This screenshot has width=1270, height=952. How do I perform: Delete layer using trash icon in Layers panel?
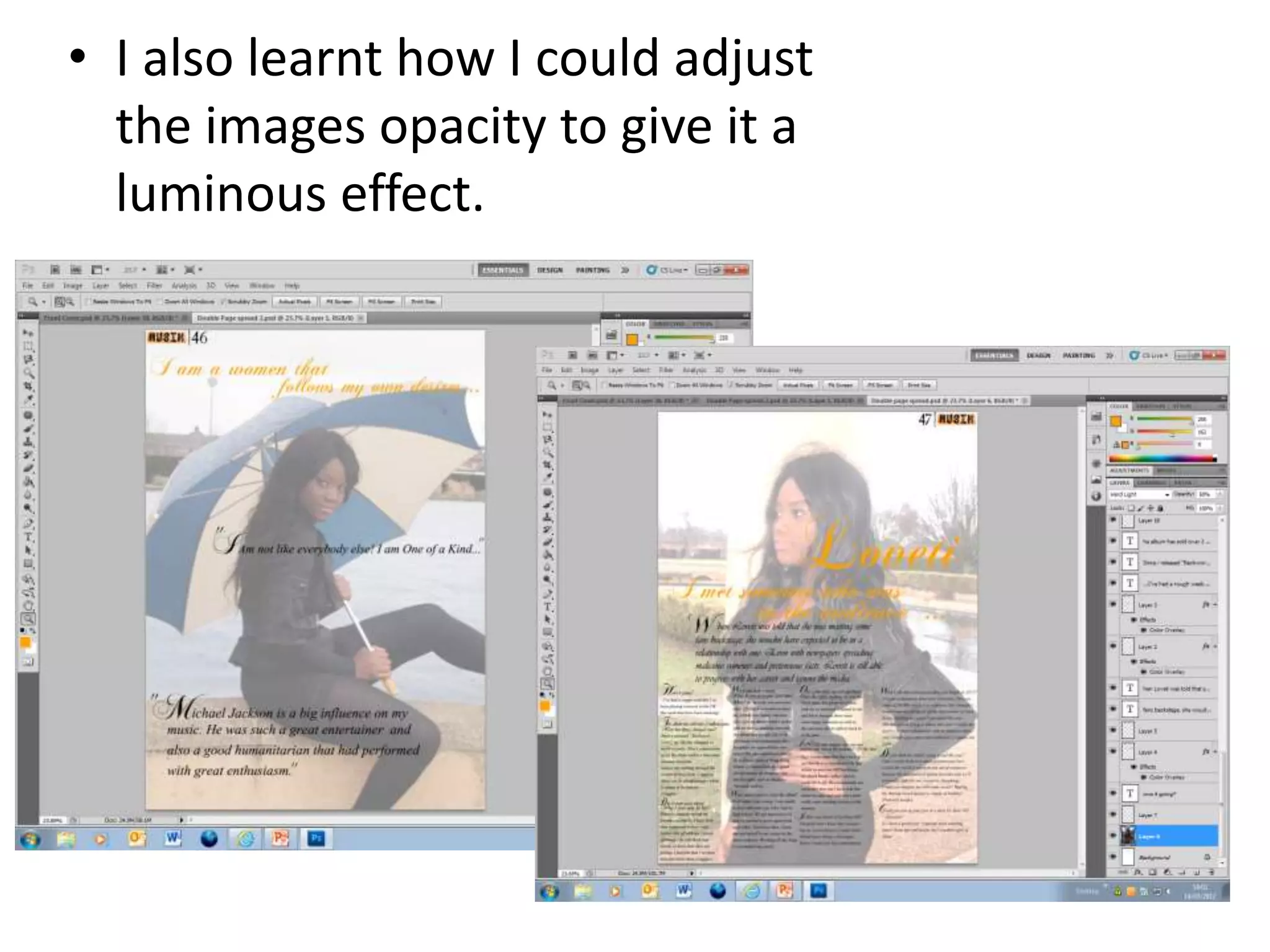pos(1211,872)
